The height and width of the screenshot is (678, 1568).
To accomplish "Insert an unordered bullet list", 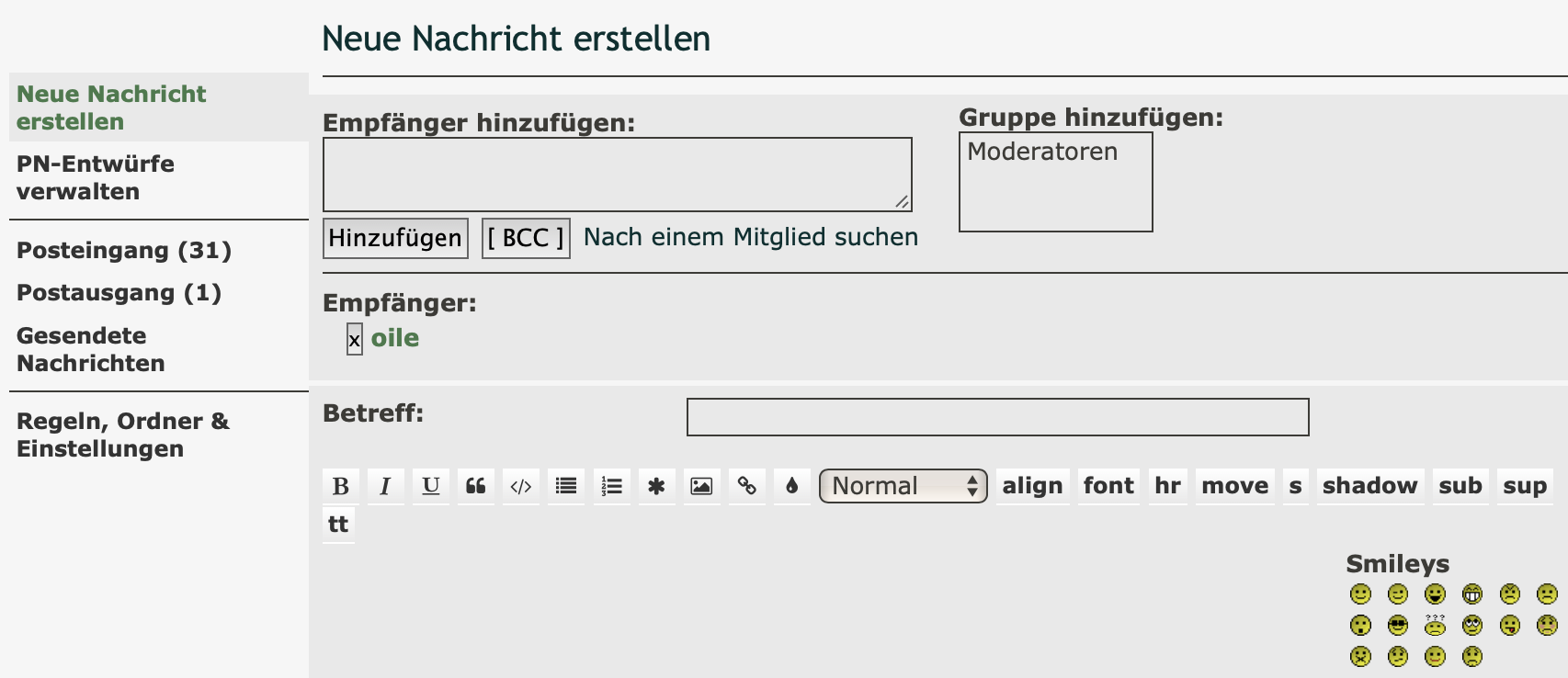I will point(566,486).
